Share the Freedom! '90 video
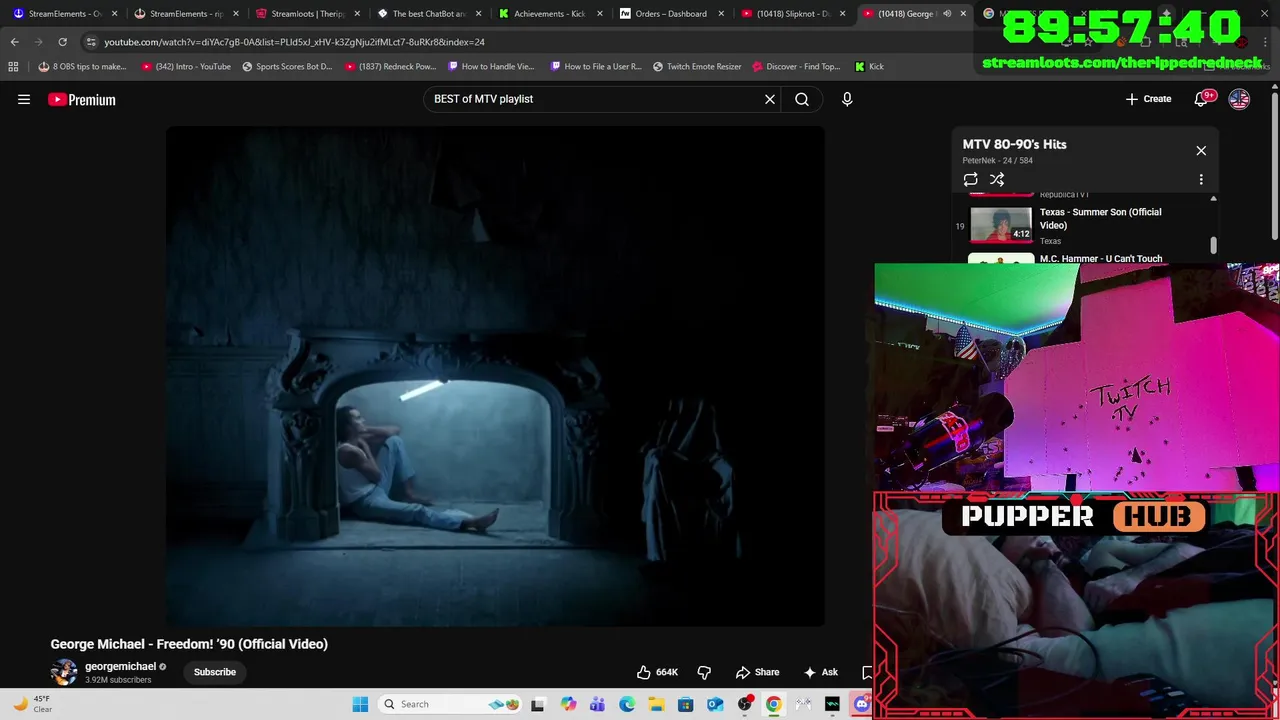This screenshot has width=1280, height=720. 757,672
